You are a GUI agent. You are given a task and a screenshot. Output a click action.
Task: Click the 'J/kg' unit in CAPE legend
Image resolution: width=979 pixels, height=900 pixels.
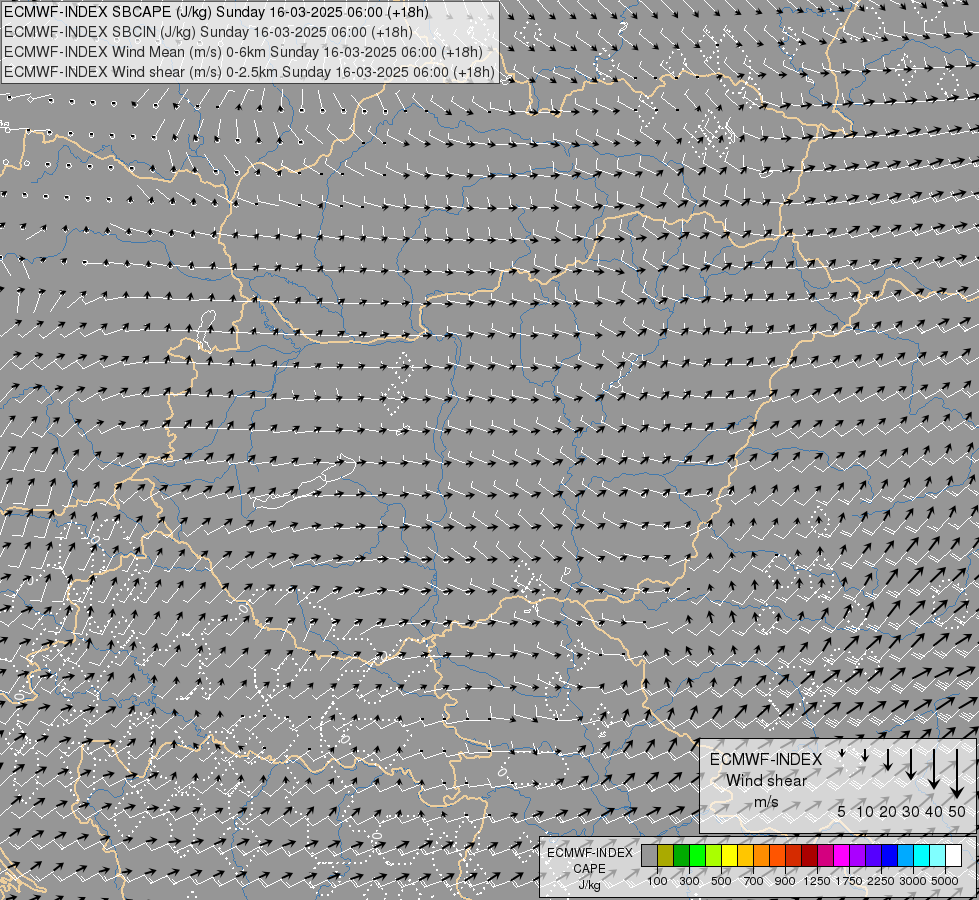(x=589, y=885)
